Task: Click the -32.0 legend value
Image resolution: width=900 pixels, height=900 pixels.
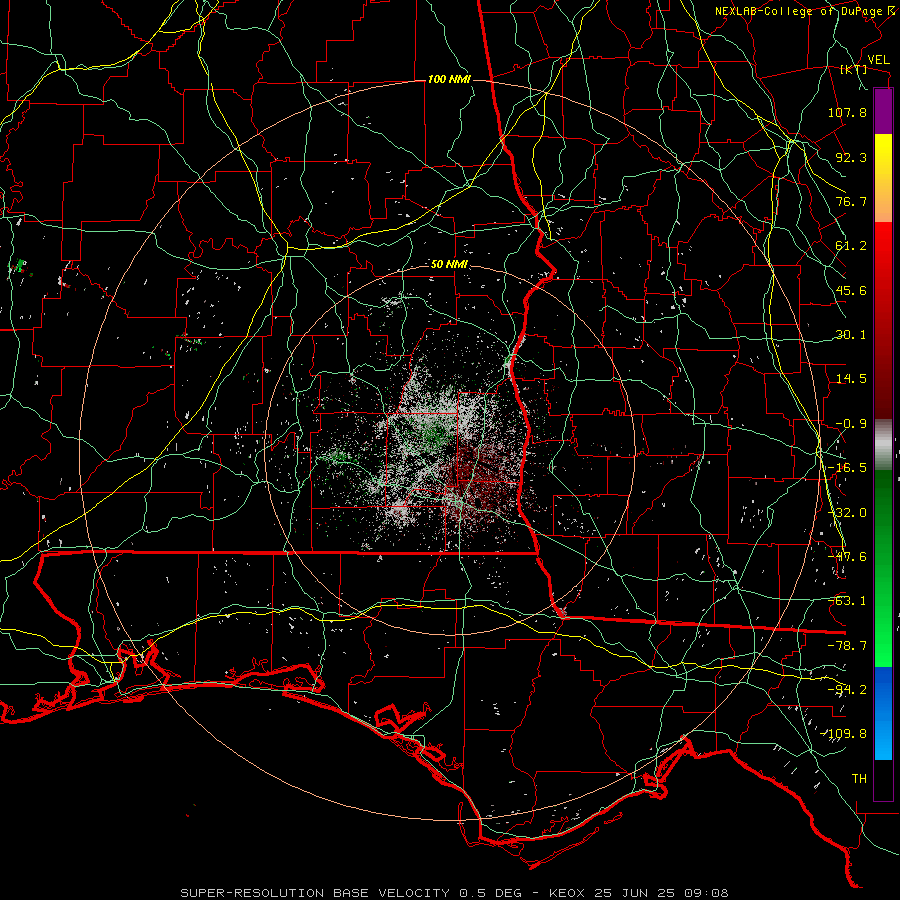Action: 847,513
